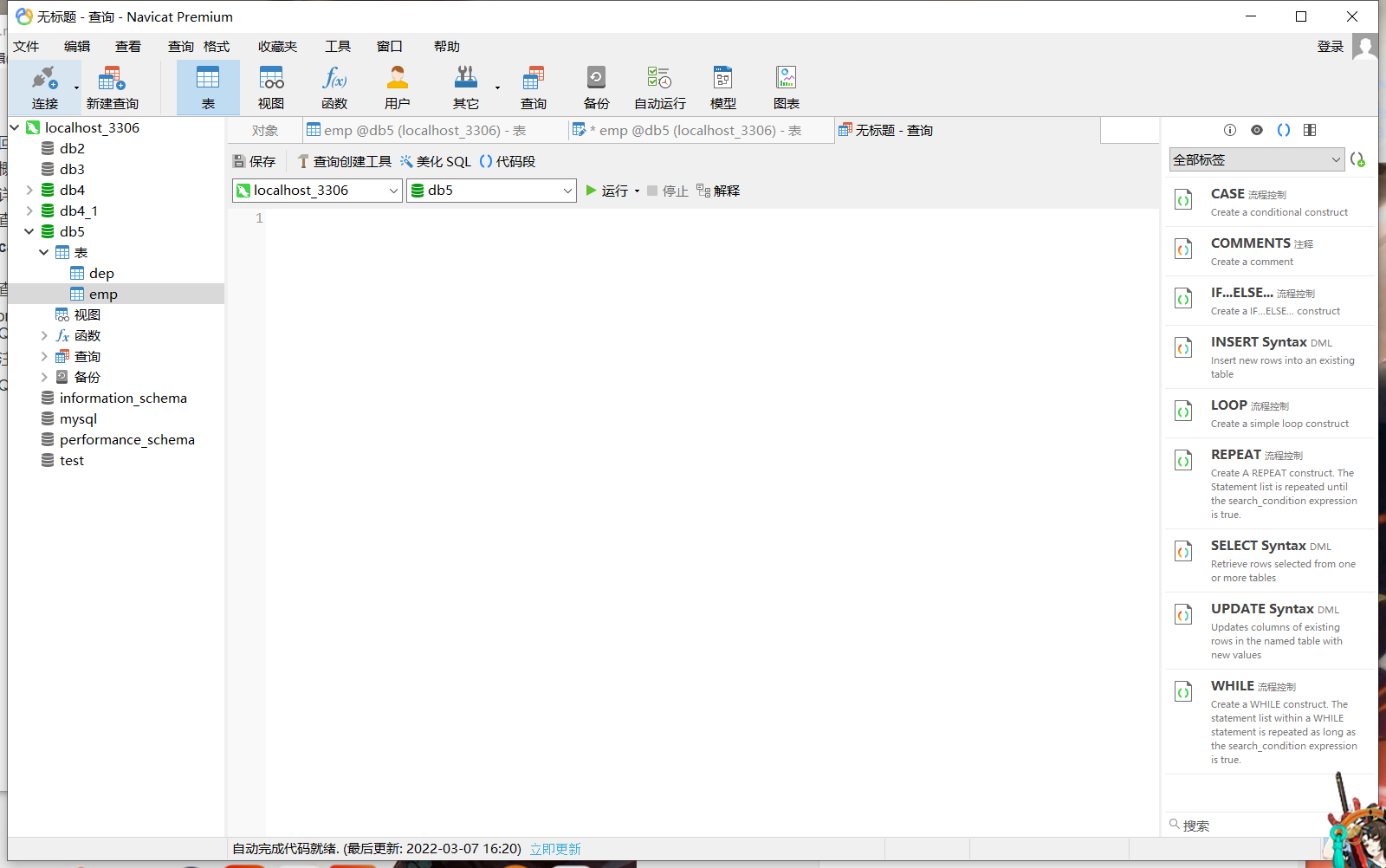Screen dimensions: 1386x868
Task: Expand the 备份 backup node in tree
Action: tap(44, 377)
